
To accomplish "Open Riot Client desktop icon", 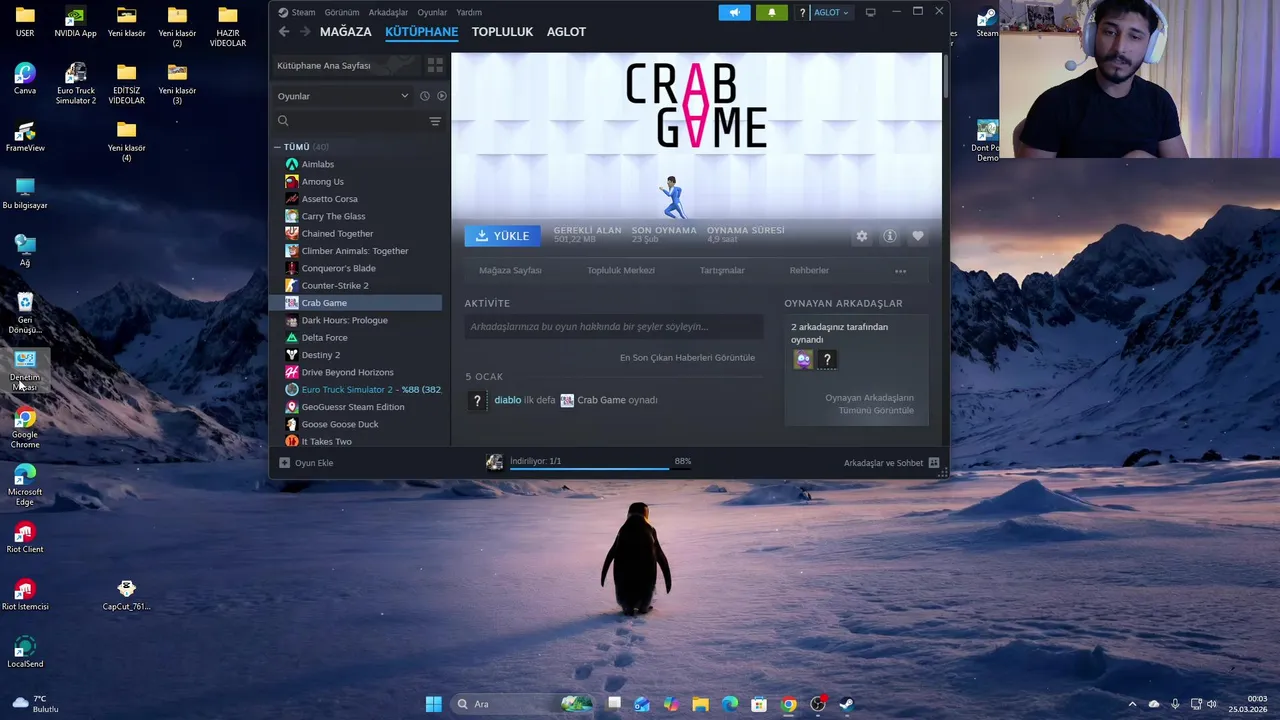I will (x=25, y=537).
